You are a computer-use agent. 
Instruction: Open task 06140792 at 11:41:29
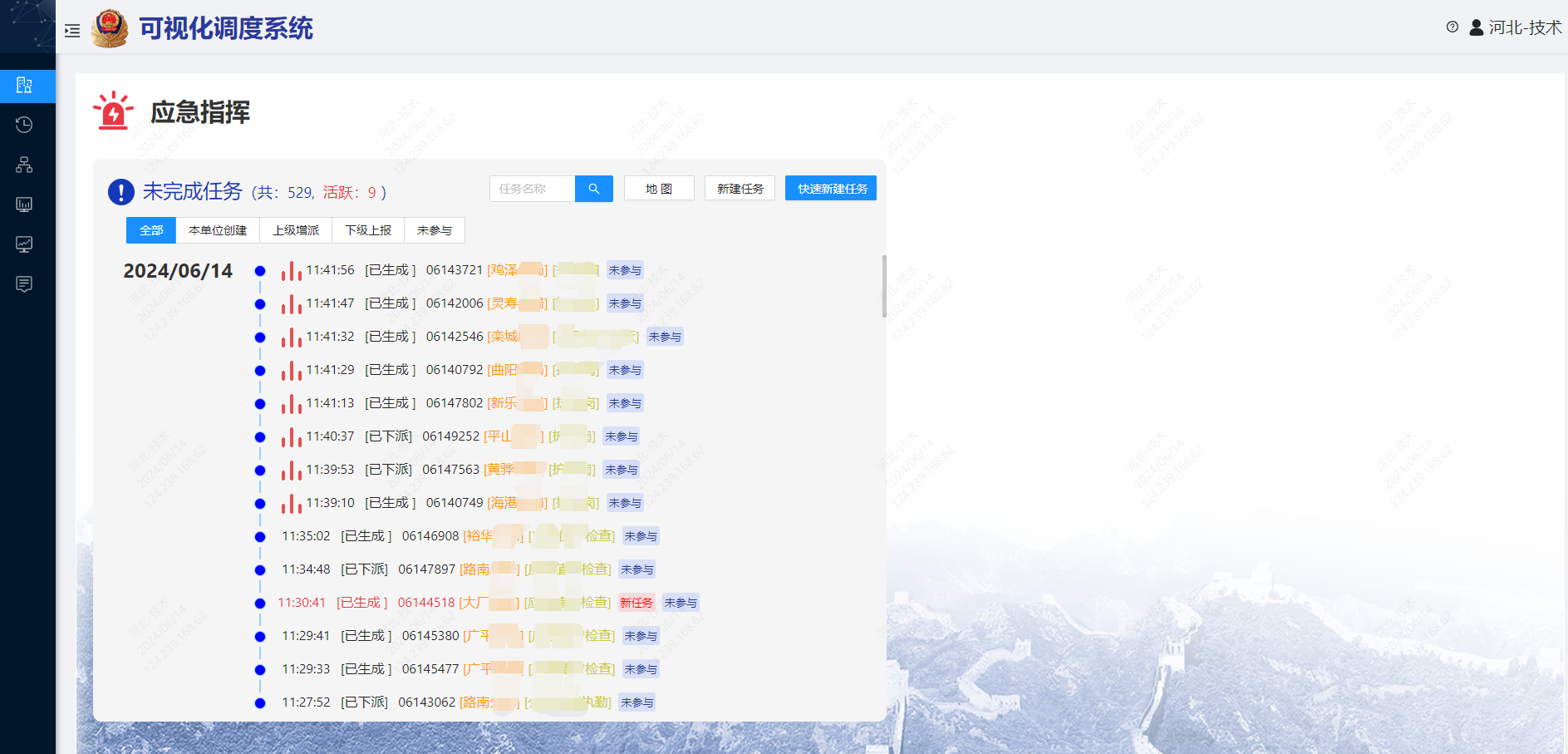[453, 370]
